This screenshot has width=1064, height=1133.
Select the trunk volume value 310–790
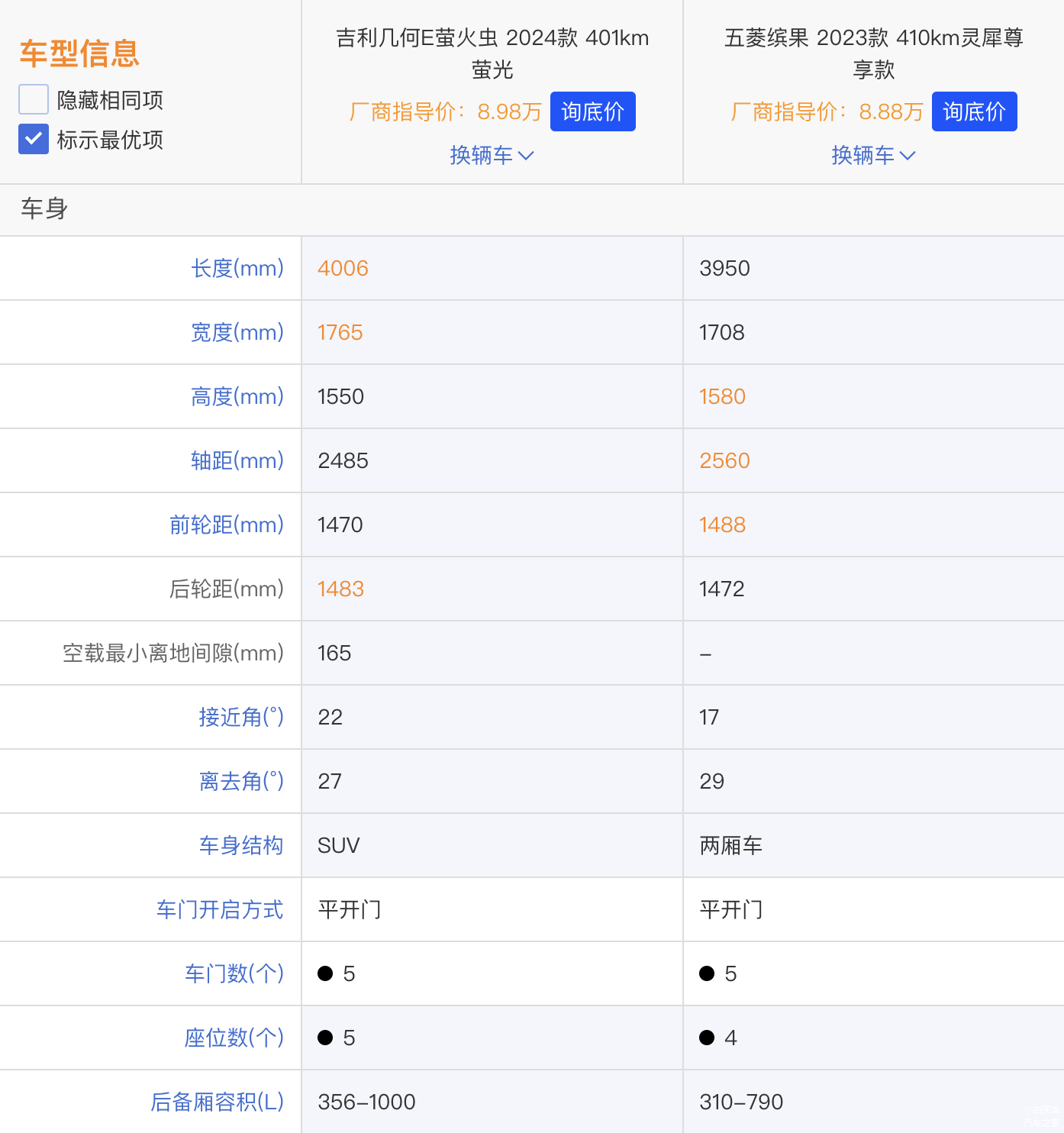pos(741,1102)
